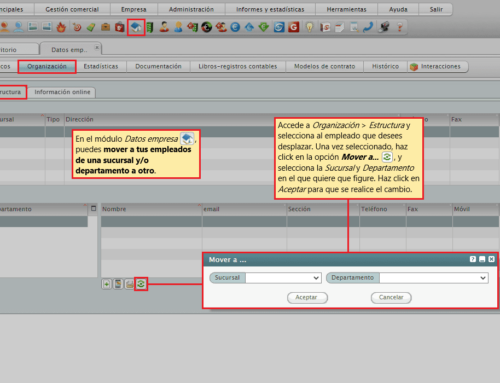Click the blue euro coin icon
Viewport: 500px width, 383px height.
click(x=235, y=27)
